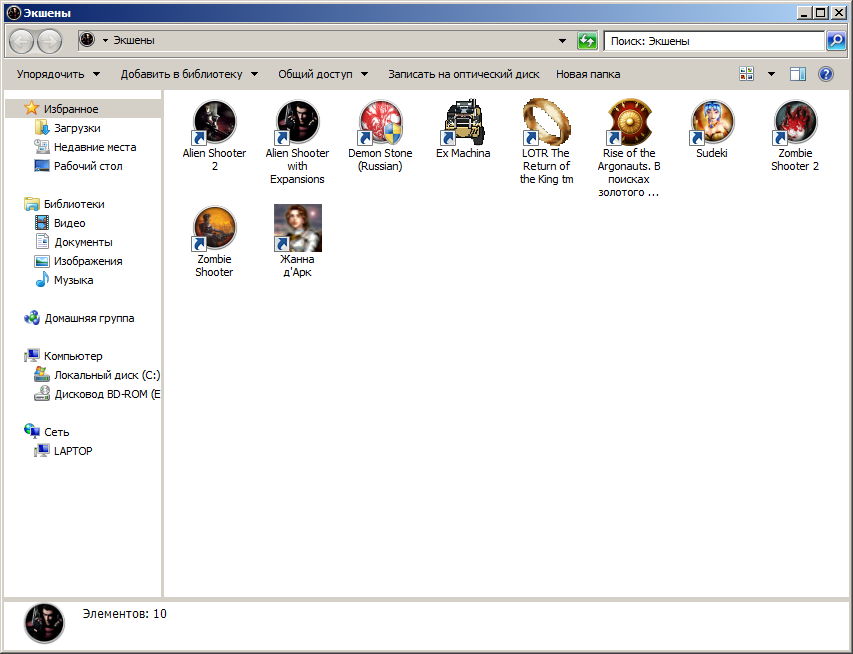Select the Жанна д'Арк shortcut

coord(297,242)
